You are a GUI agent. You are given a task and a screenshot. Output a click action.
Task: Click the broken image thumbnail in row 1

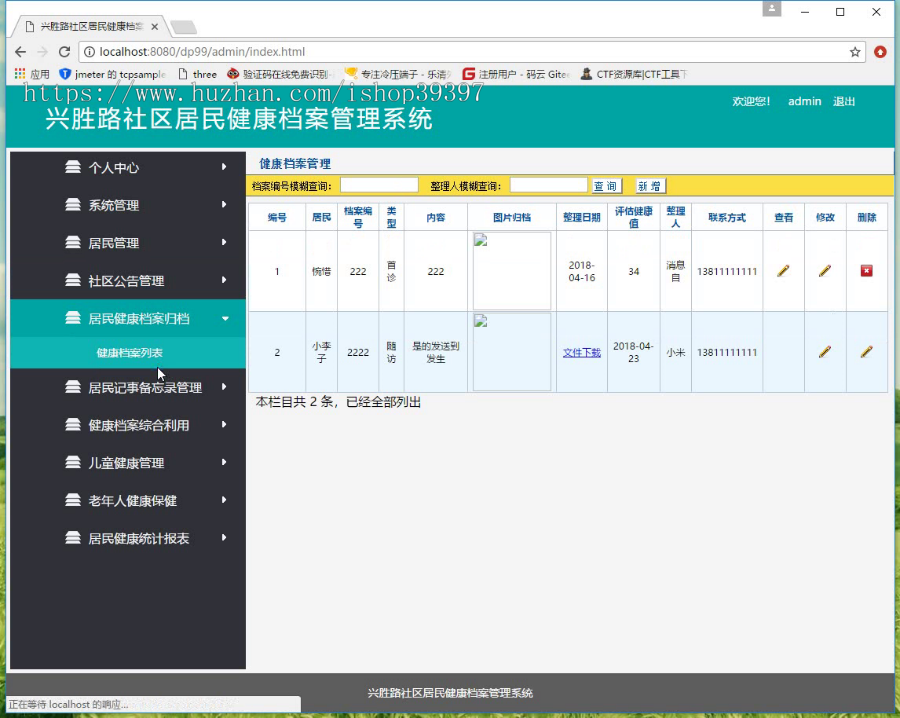click(511, 271)
